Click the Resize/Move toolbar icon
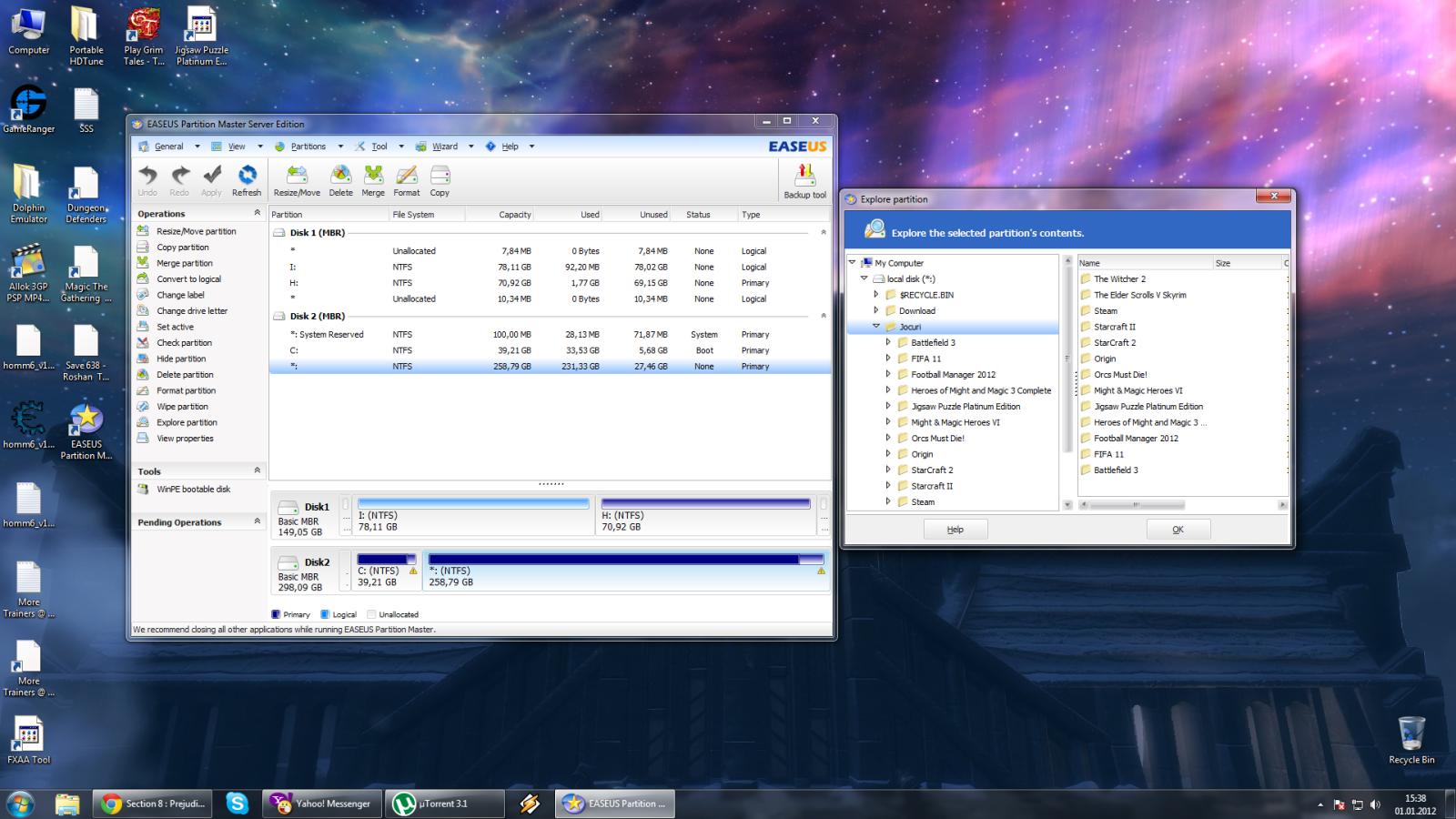This screenshot has width=1456, height=819. (297, 180)
